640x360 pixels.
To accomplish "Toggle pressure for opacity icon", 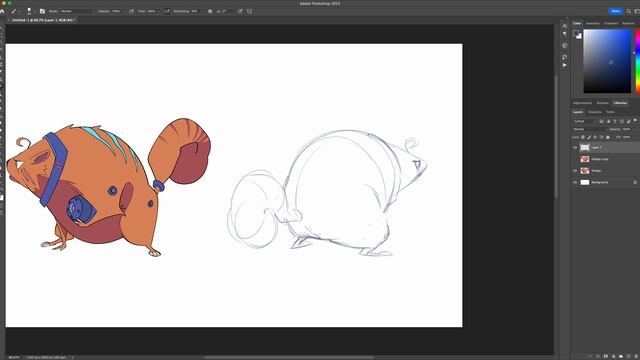I will pyautogui.click(x=131, y=11).
